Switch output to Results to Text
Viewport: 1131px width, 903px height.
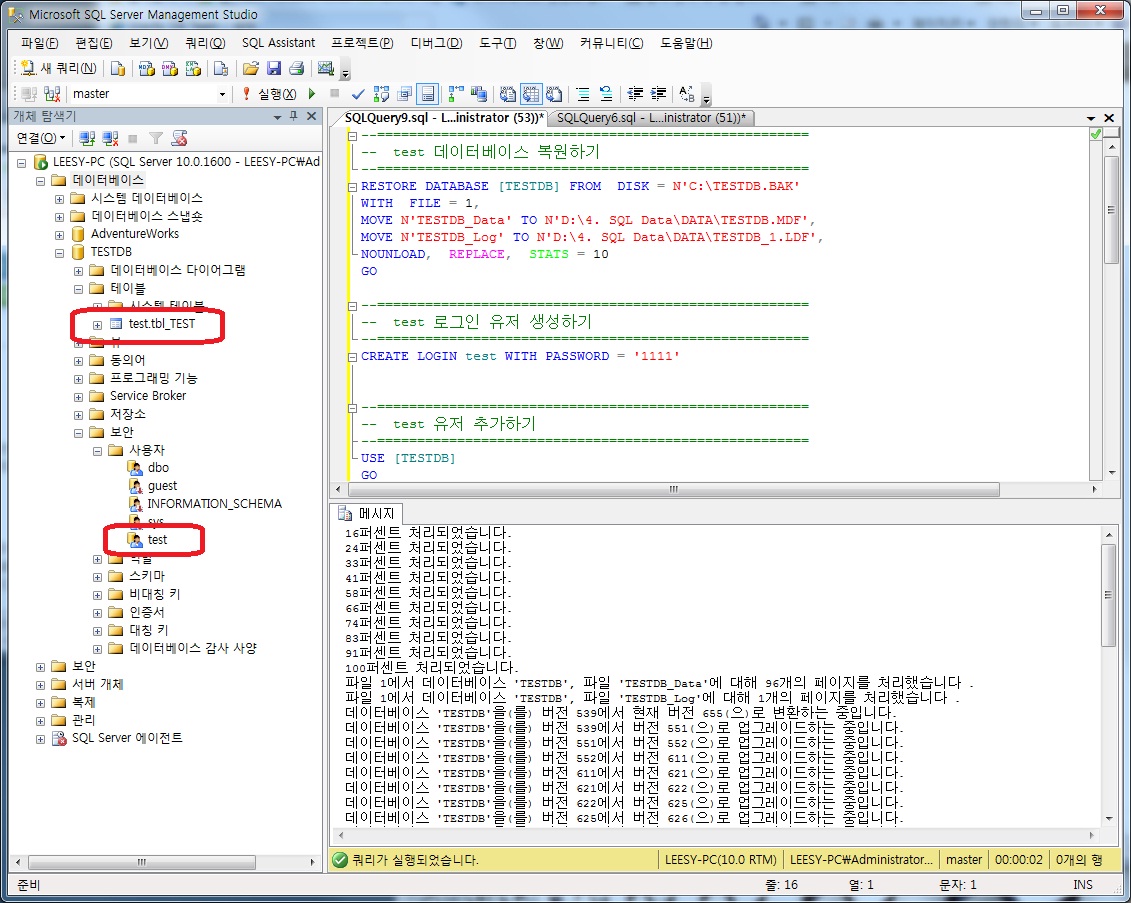point(508,94)
